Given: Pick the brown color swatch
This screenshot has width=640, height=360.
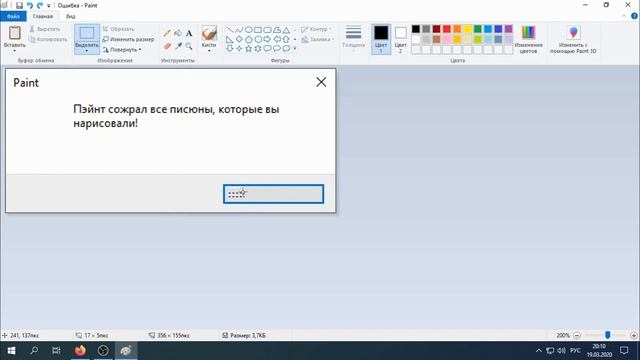Looking at the screenshot, I should [436, 39].
